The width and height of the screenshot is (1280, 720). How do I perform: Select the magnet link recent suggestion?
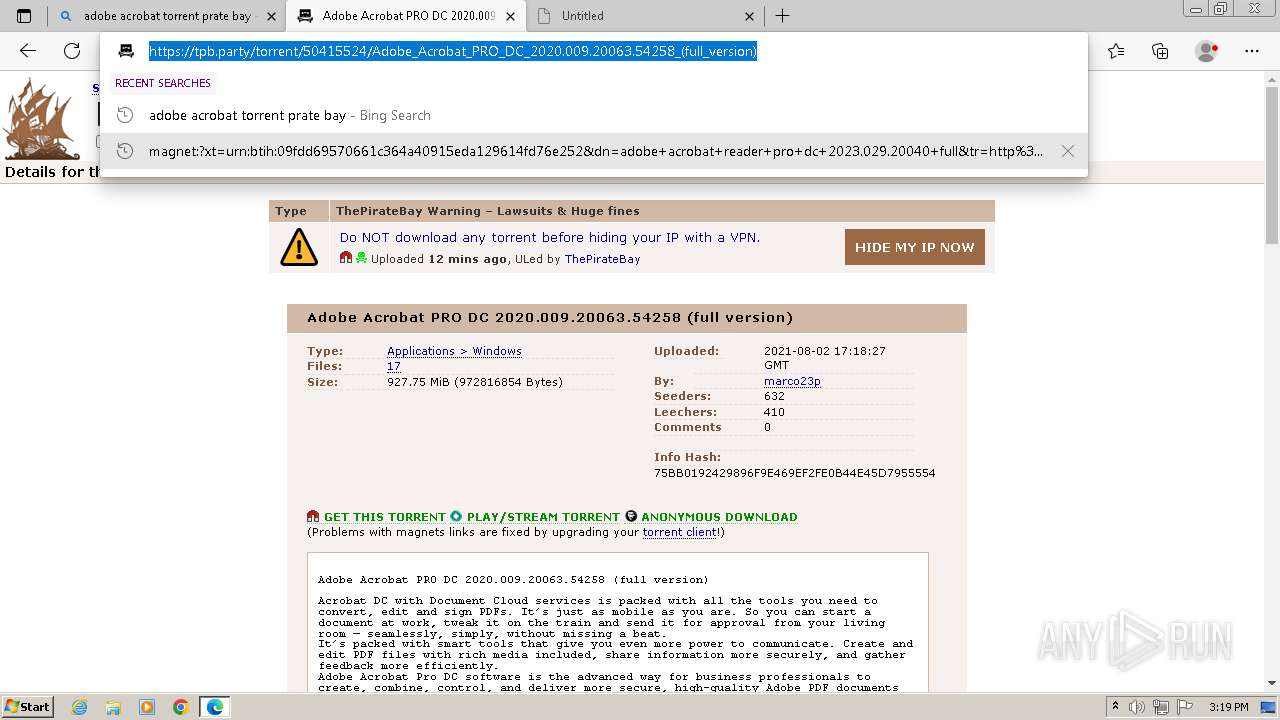(593, 151)
